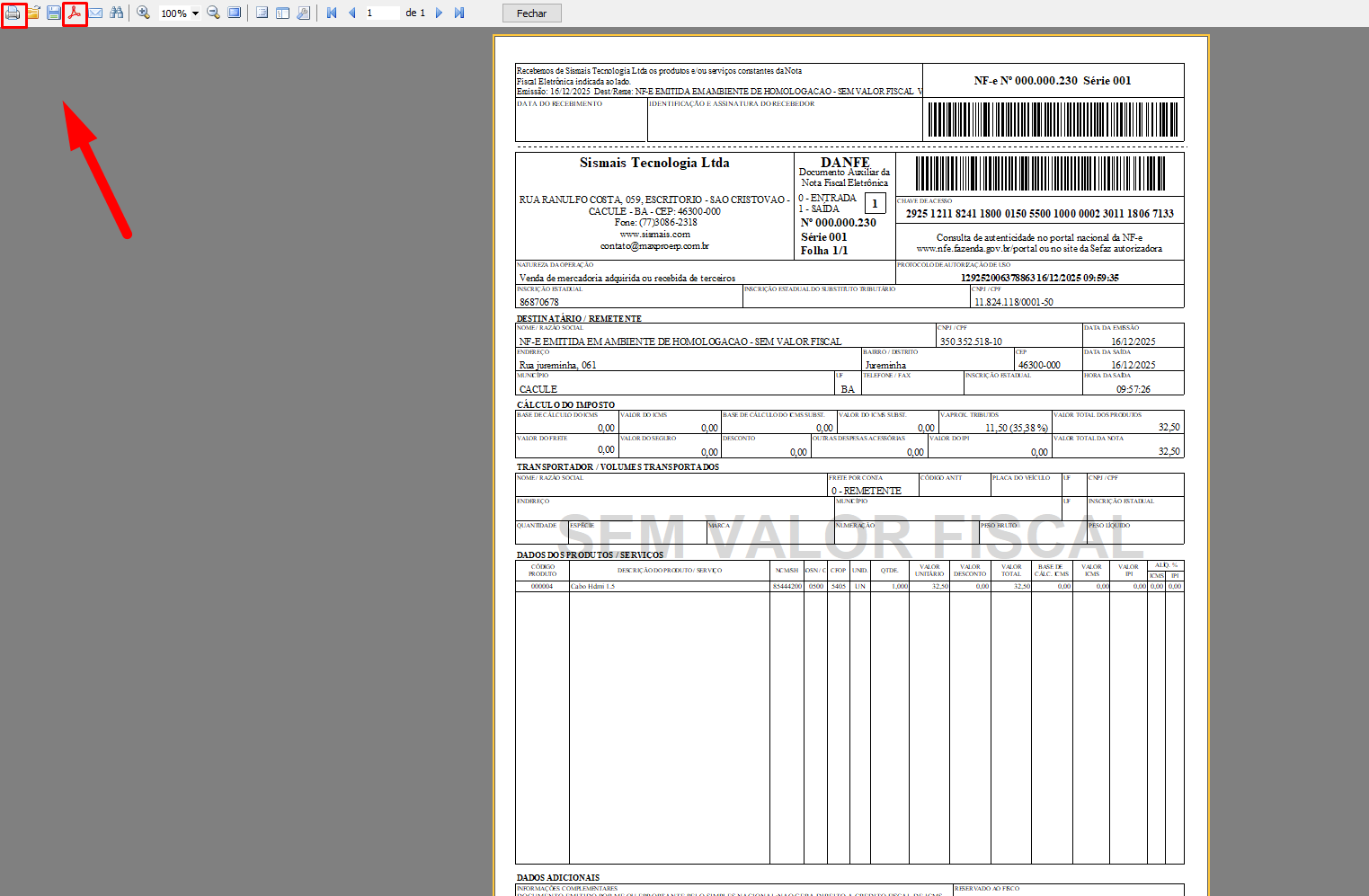
Task: Click the DANFE access key number
Action: point(1039,214)
